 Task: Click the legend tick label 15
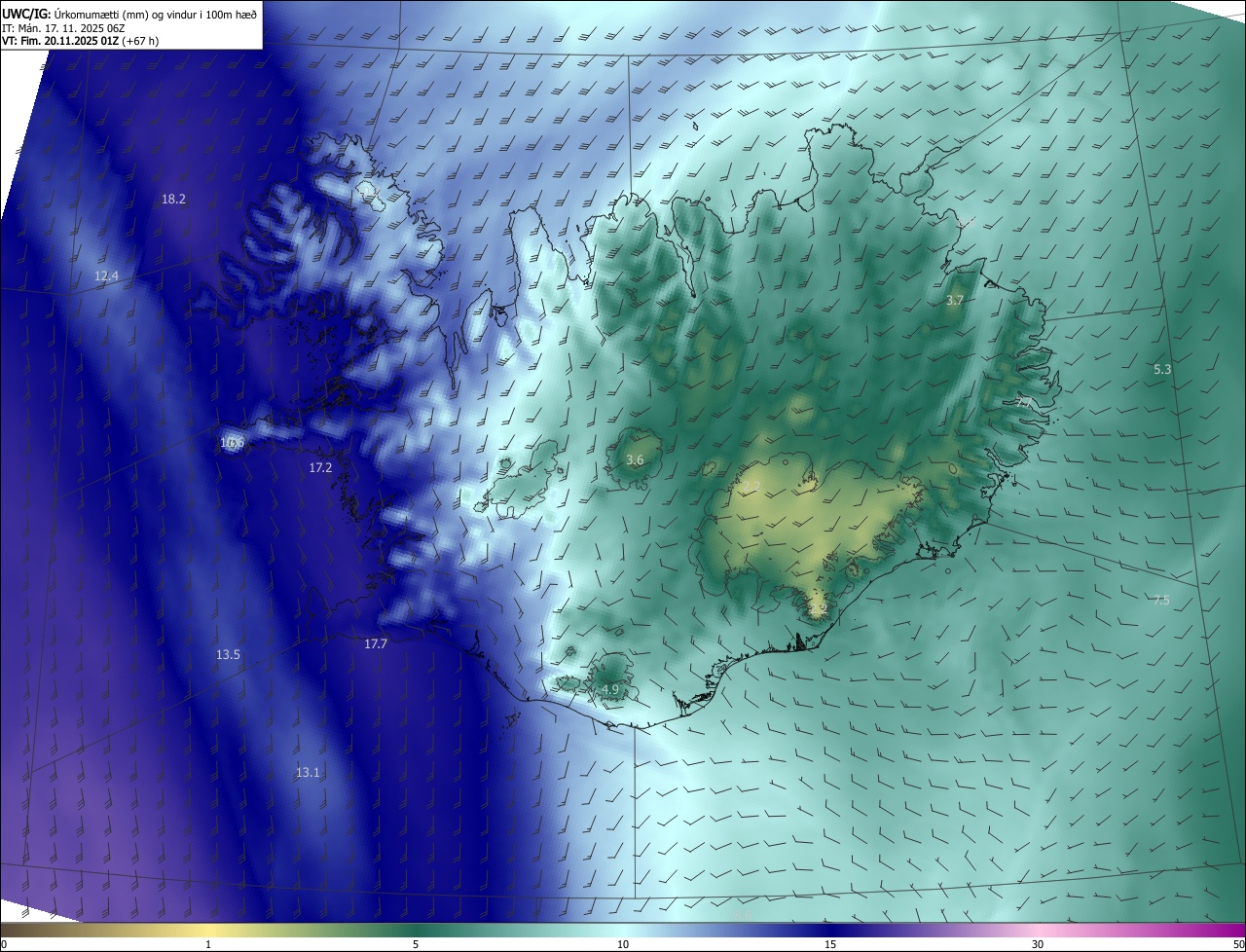click(830, 945)
